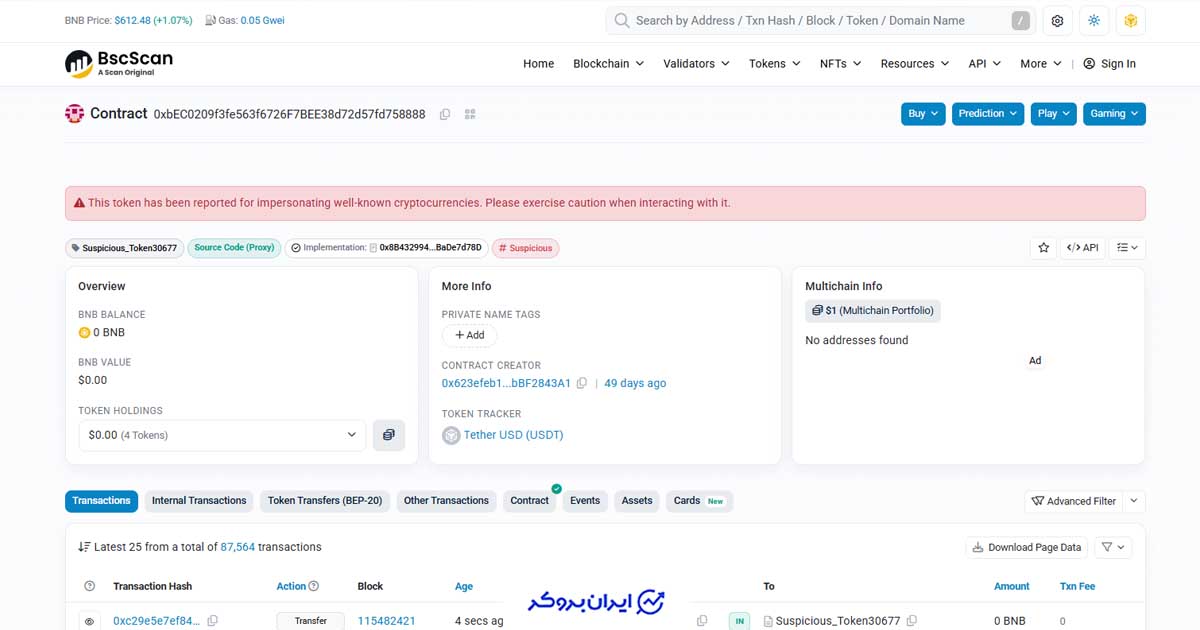Expand Advanced Filter arrow options
The height and width of the screenshot is (630, 1200).
click(x=1134, y=501)
